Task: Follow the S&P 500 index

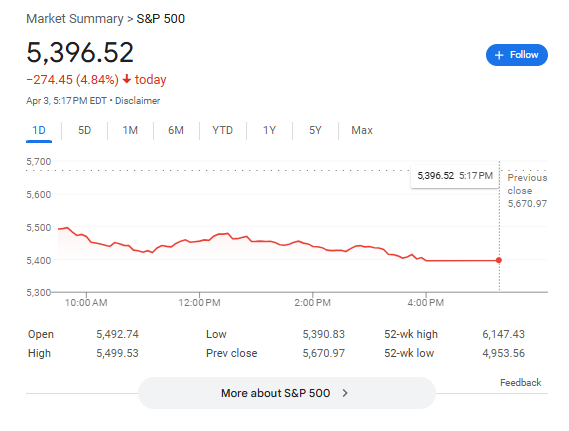Action: pos(517,55)
